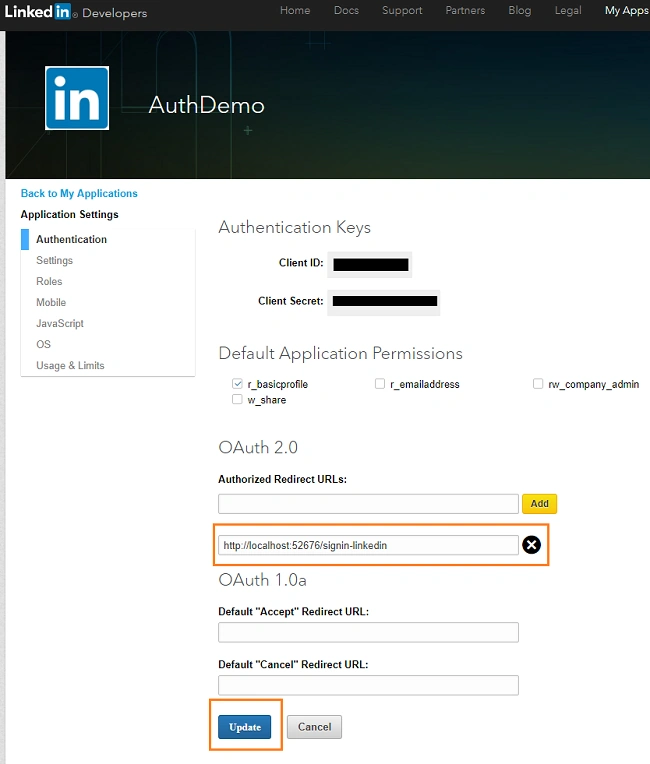The width and height of the screenshot is (650, 764).
Task: Focus the empty Authorized Redirect URLs field
Action: coord(368,504)
